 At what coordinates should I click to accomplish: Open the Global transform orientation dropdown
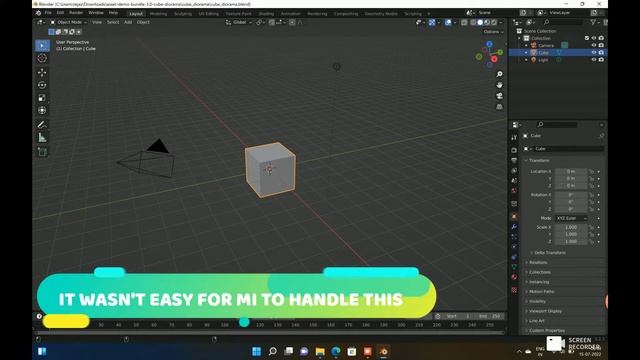pyautogui.click(x=239, y=22)
